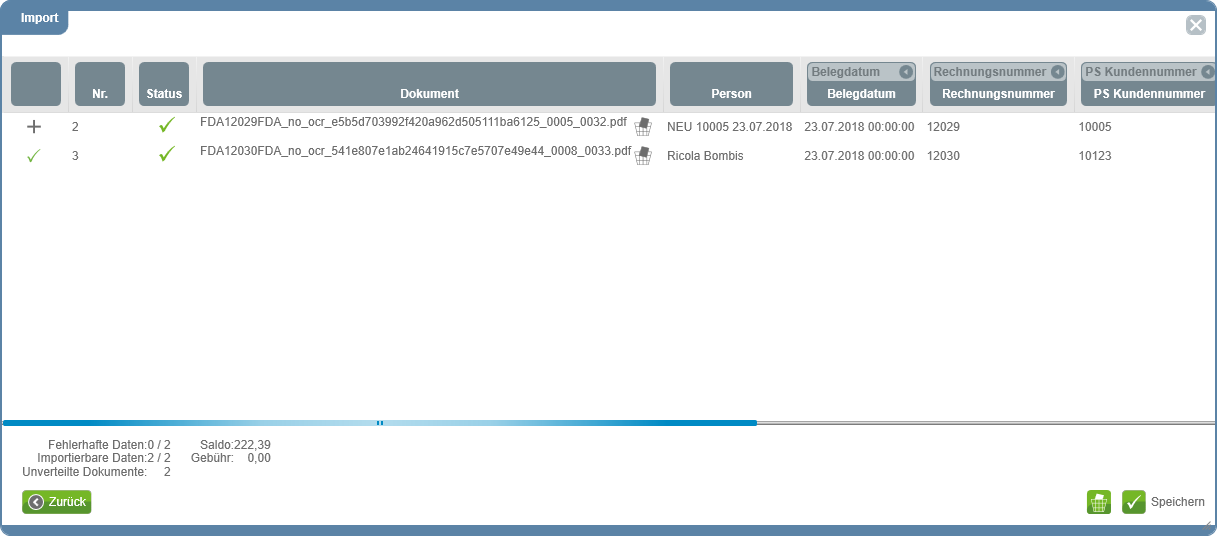Click green status checkmark in row 2

166,126
